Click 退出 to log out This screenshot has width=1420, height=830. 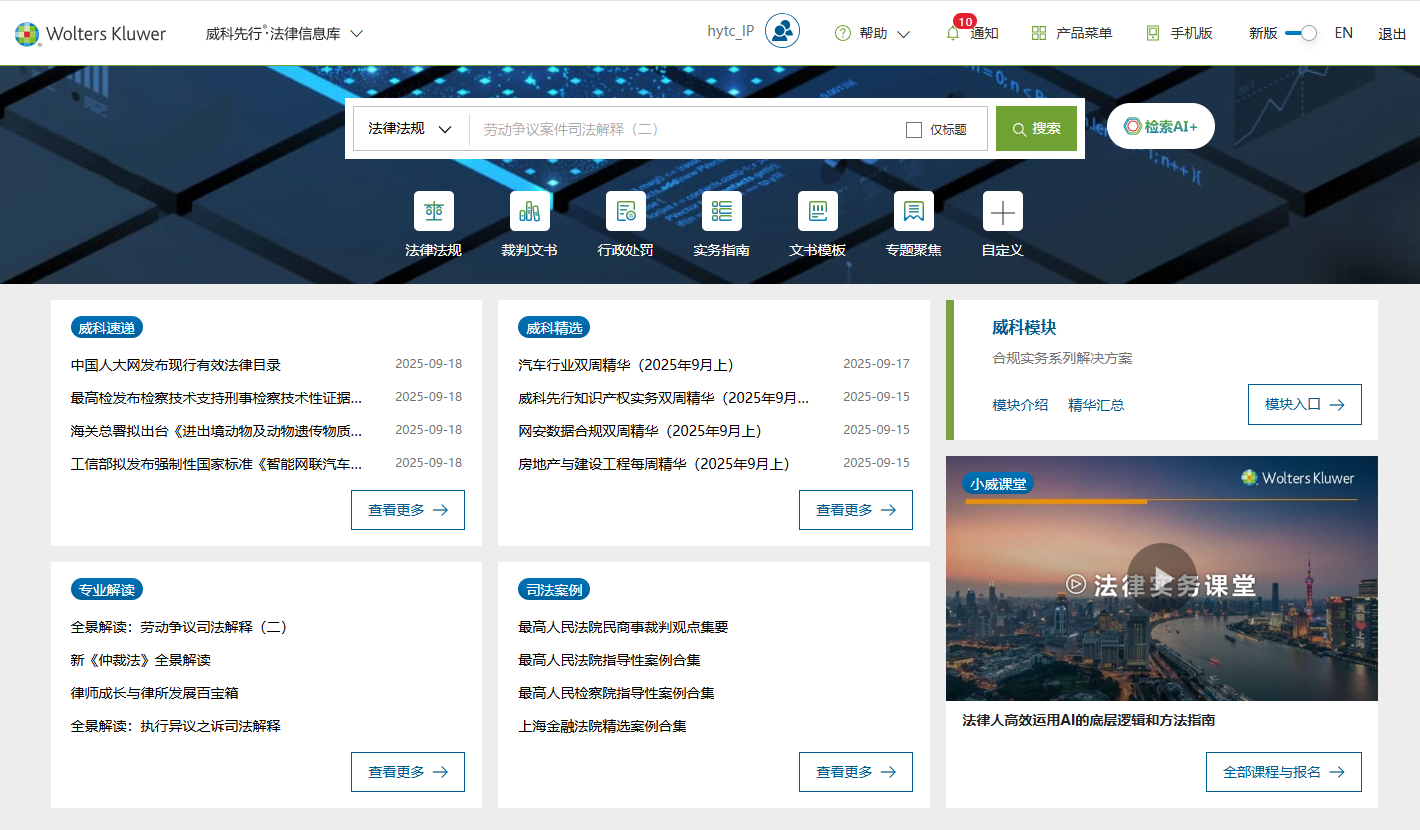pos(1392,34)
